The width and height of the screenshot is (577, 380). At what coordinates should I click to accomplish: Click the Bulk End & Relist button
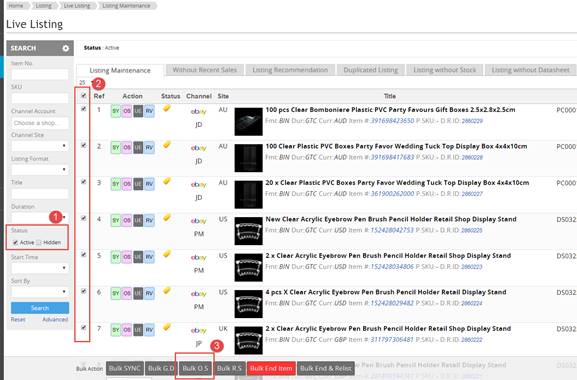pos(326,368)
